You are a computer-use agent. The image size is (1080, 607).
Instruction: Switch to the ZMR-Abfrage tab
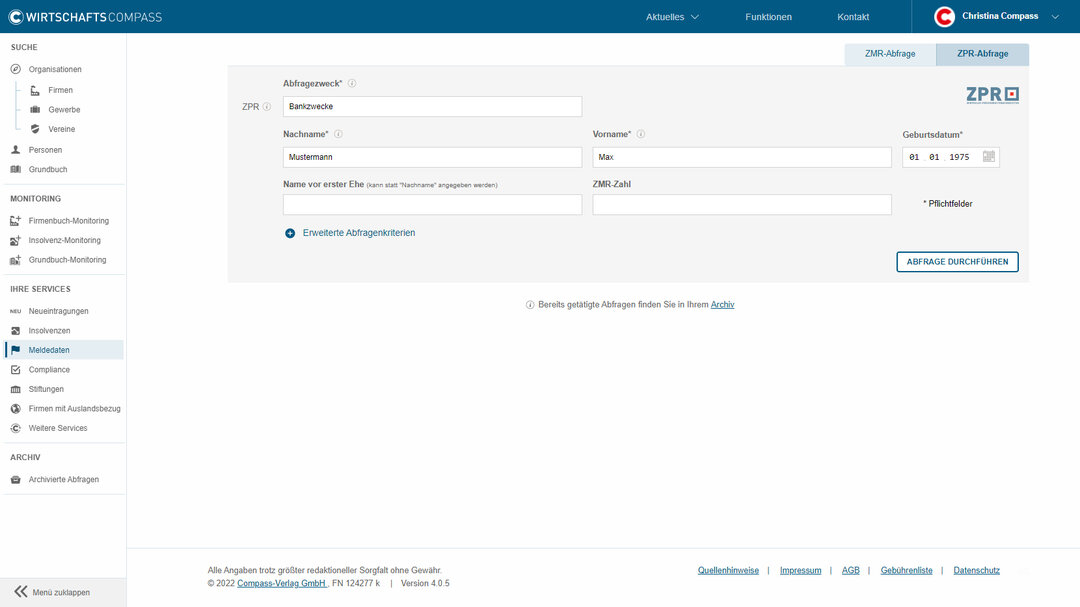click(890, 54)
